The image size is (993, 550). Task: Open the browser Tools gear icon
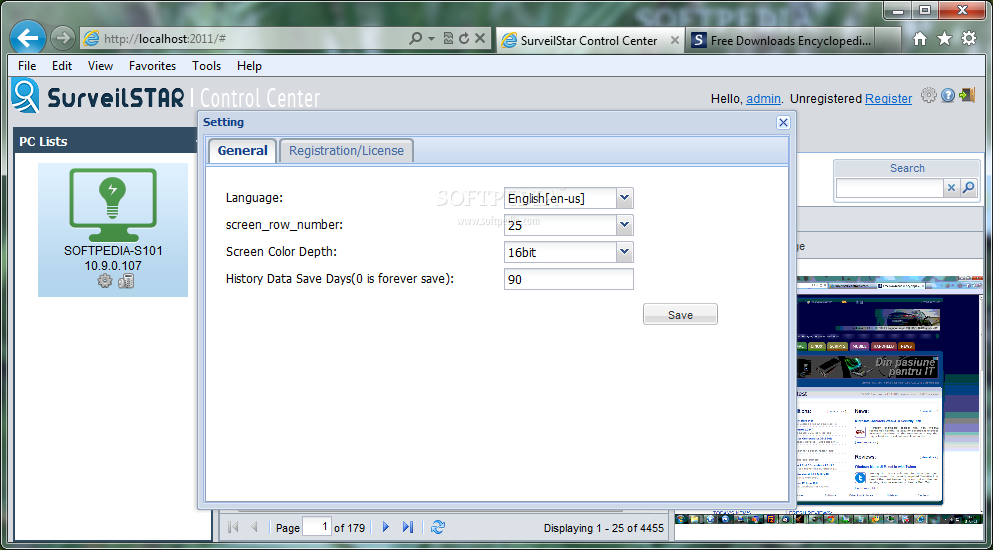[969, 39]
